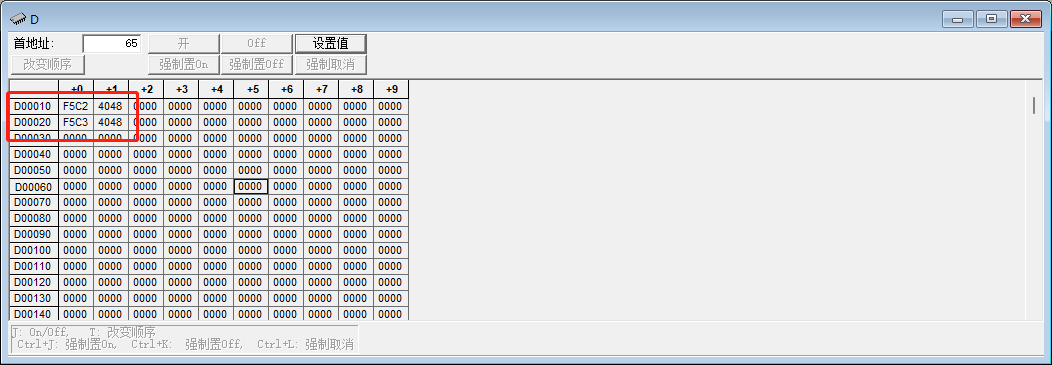This screenshot has height=365, width=1052.
Task: Select cell D00020 +1 containing 4048
Action: (111, 122)
